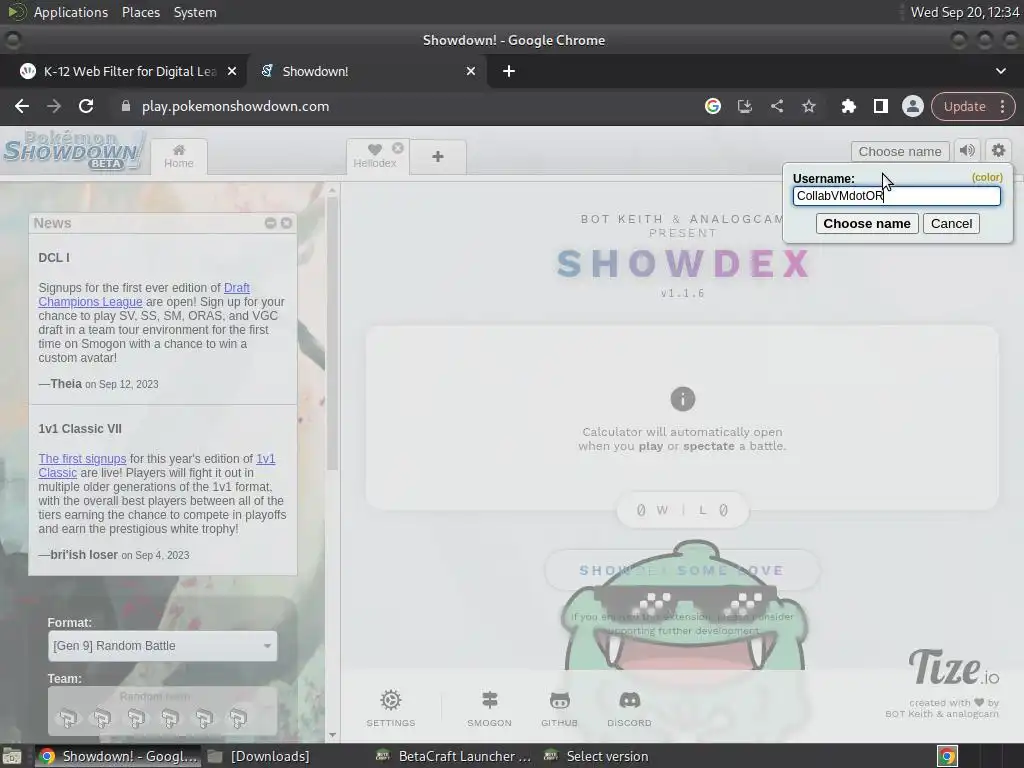Minimize the News panel
This screenshot has height=768, width=1024.
pyautogui.click(x=270, y=223)
